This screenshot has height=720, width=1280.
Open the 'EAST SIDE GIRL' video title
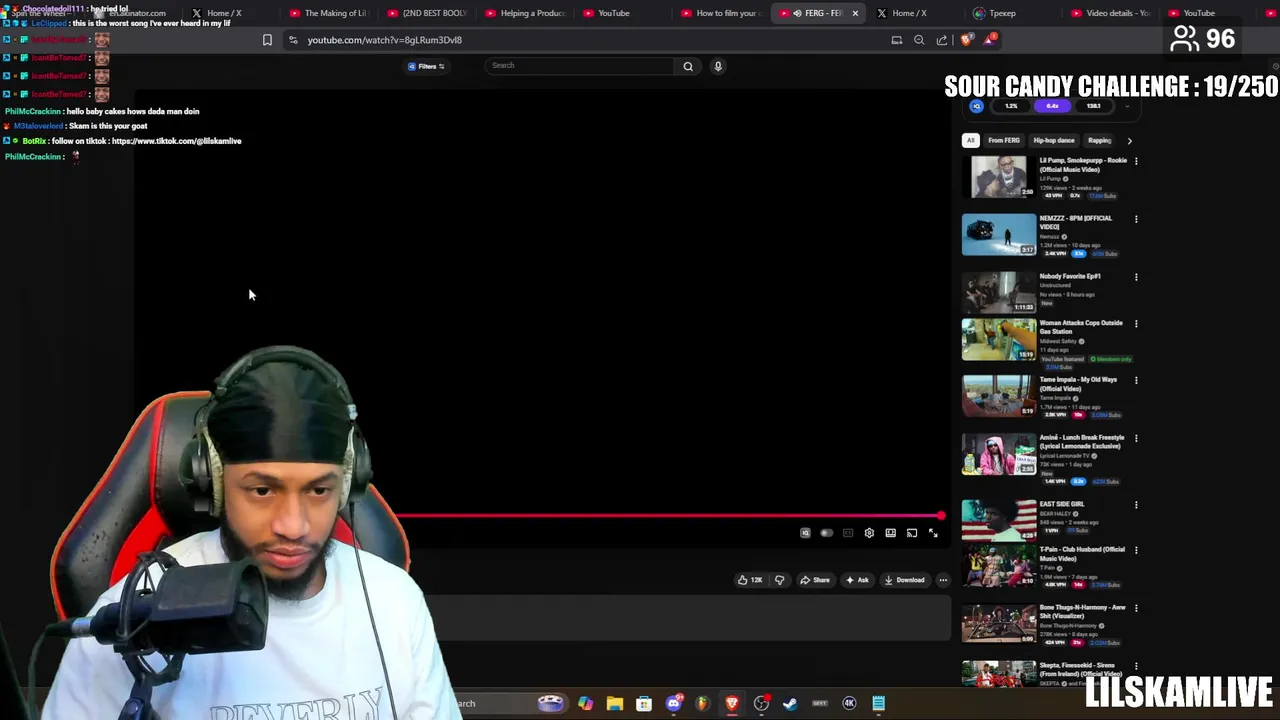tap(1061, 504)
